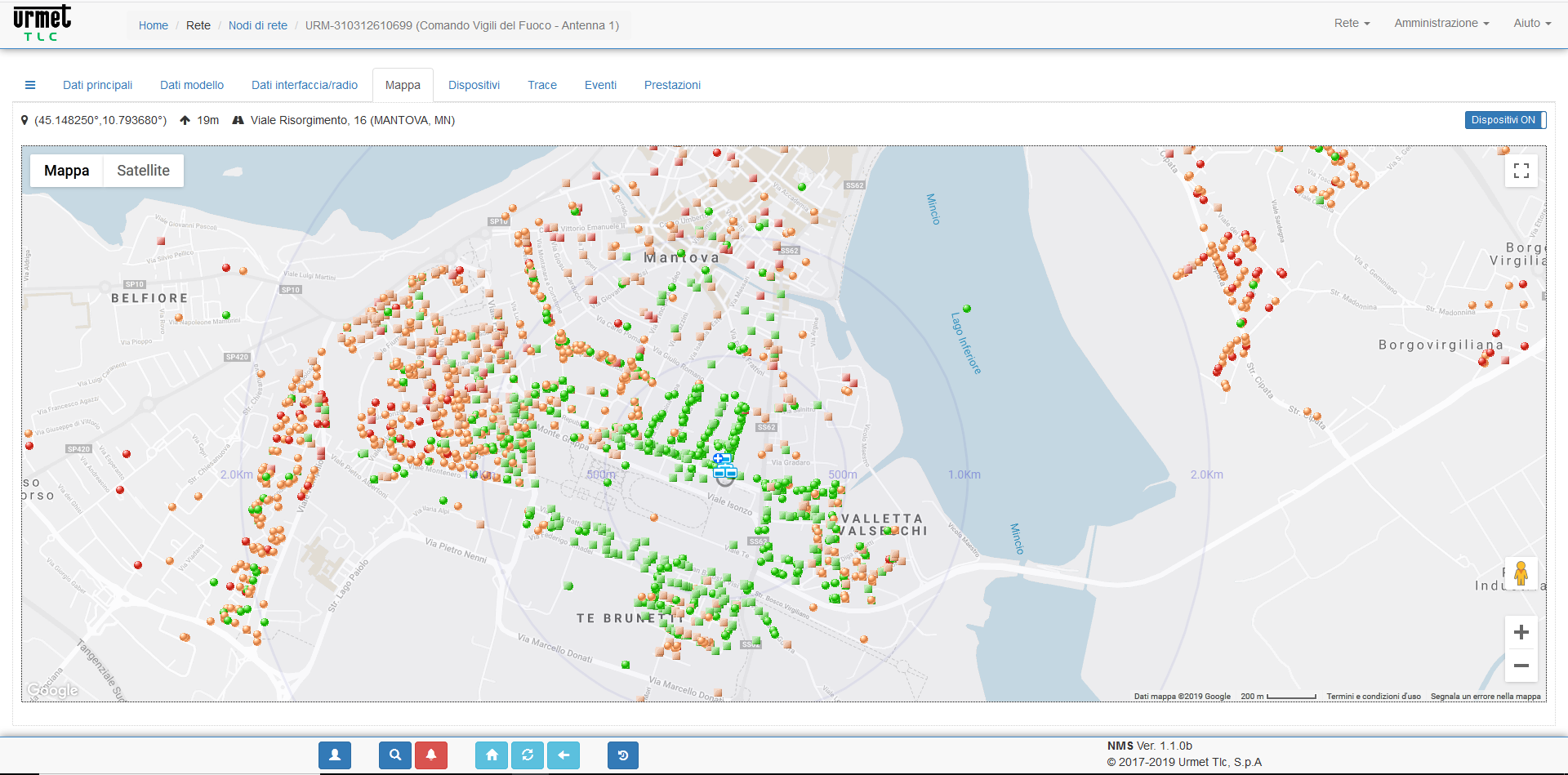
Task: Click the Street View pegman icon
Action: [x=1521, y=574]
